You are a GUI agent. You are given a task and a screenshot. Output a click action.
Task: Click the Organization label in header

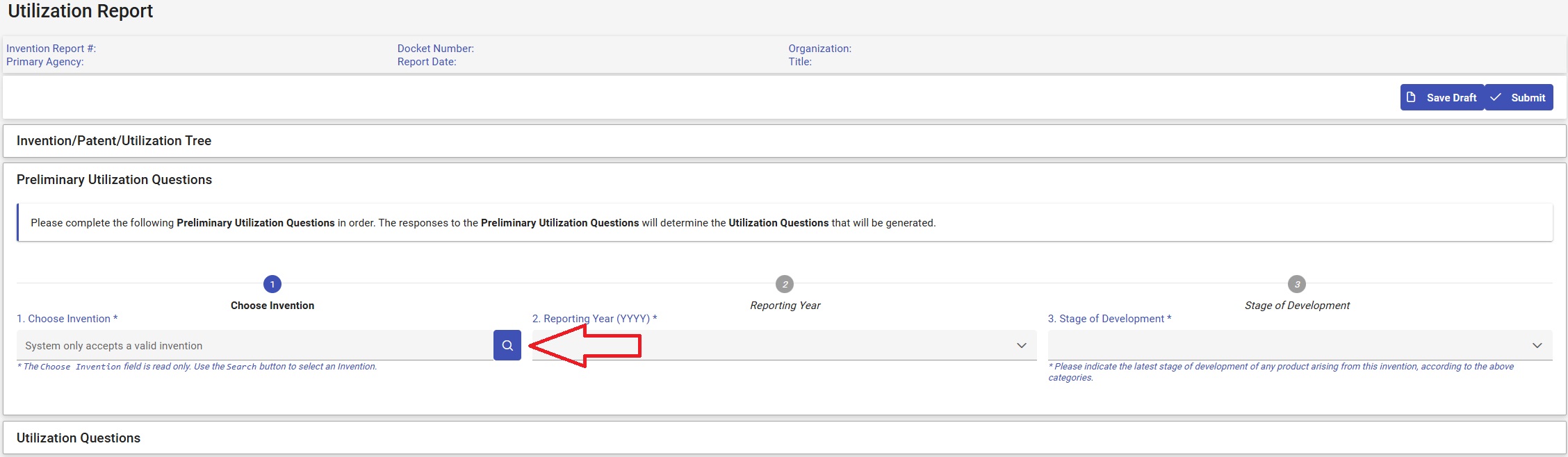pos(819,49)
